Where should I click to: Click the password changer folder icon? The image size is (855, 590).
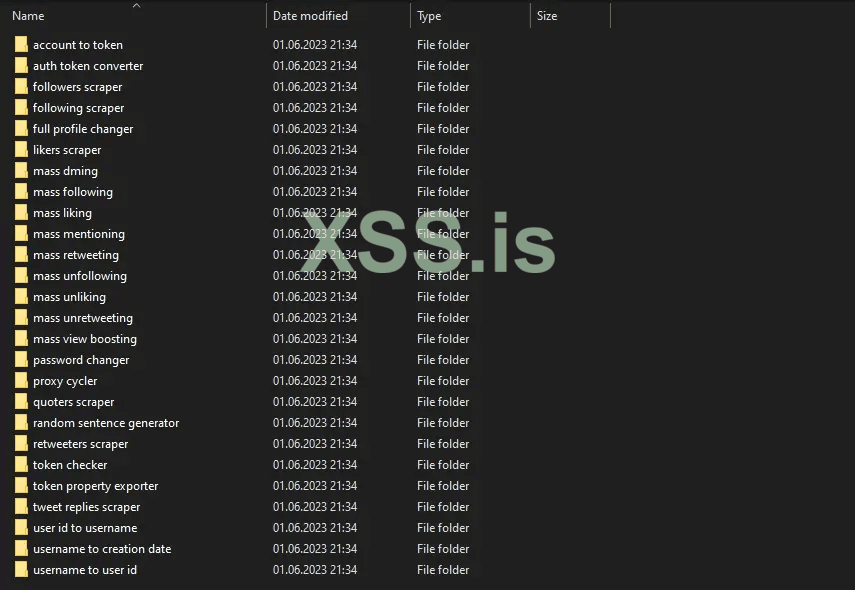(x=21, y=359)
